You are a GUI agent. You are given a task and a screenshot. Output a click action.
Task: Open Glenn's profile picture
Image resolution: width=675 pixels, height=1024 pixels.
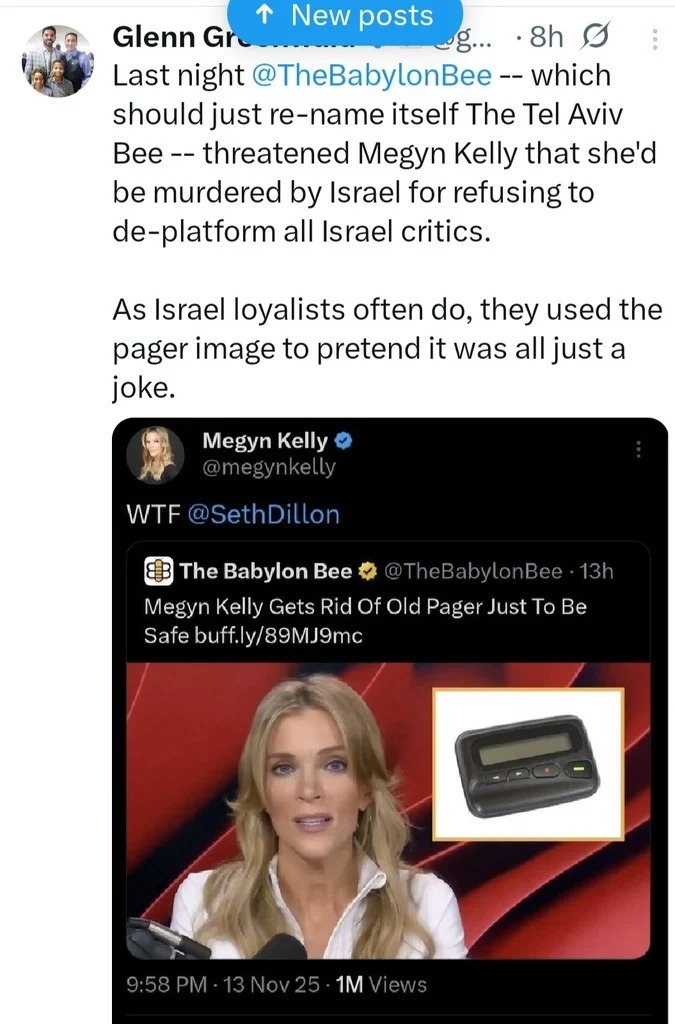[x=57, y=62]
